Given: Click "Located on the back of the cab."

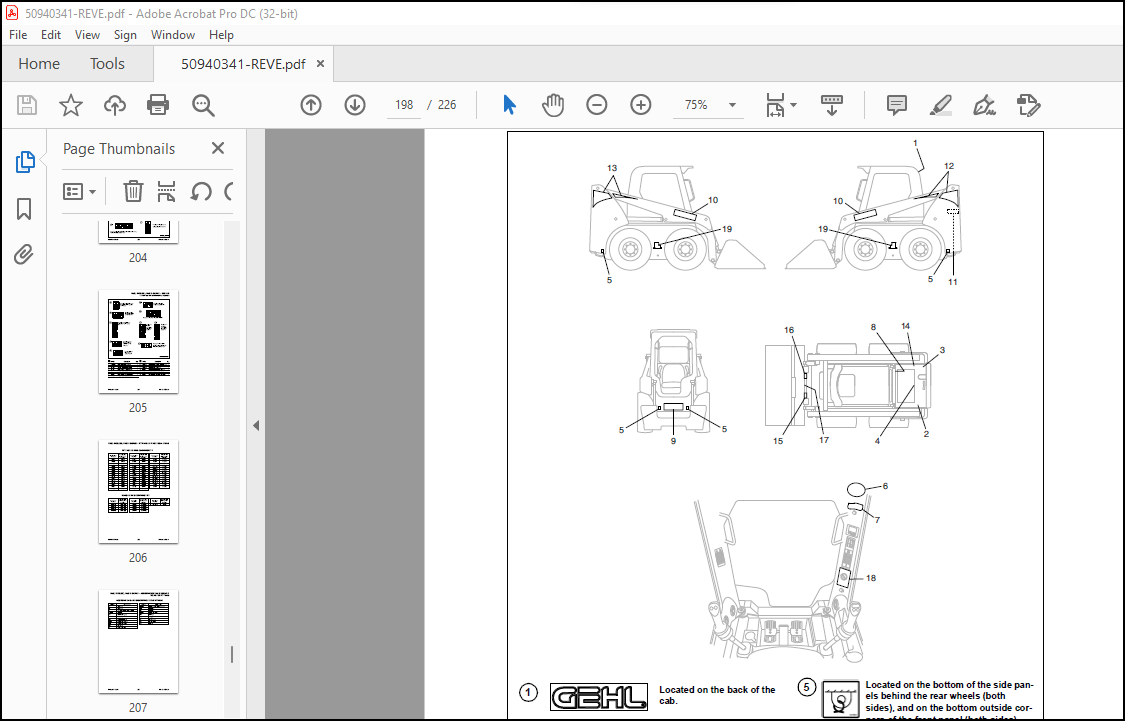Looking at the screenshot, I should (x=717, y=695).
